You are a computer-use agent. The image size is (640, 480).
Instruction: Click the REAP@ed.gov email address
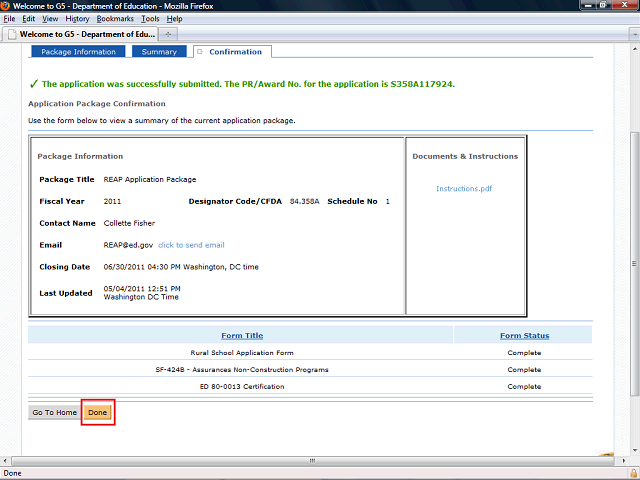point(128,245)
